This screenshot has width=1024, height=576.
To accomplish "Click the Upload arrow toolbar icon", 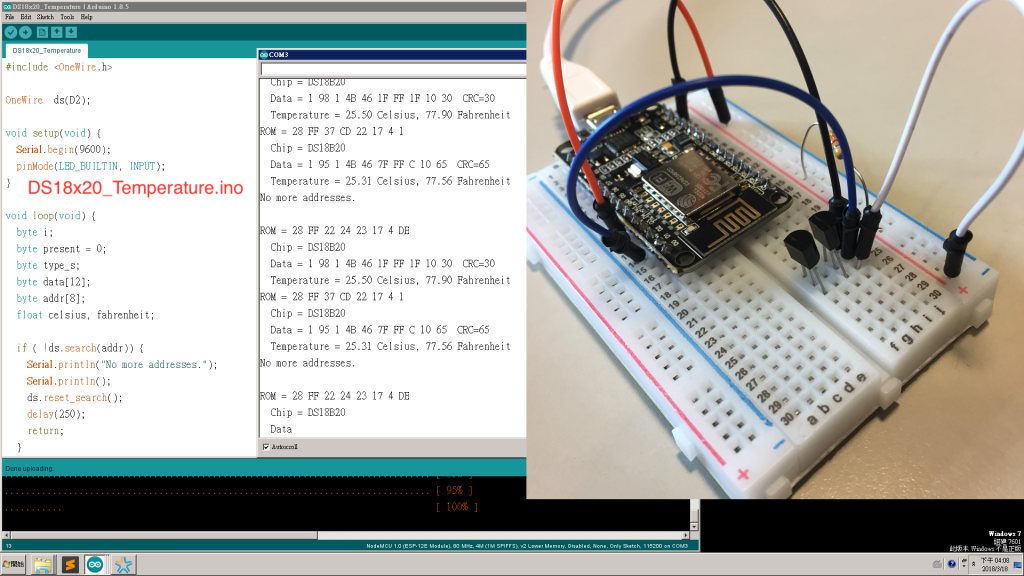I will coord(25,32).
